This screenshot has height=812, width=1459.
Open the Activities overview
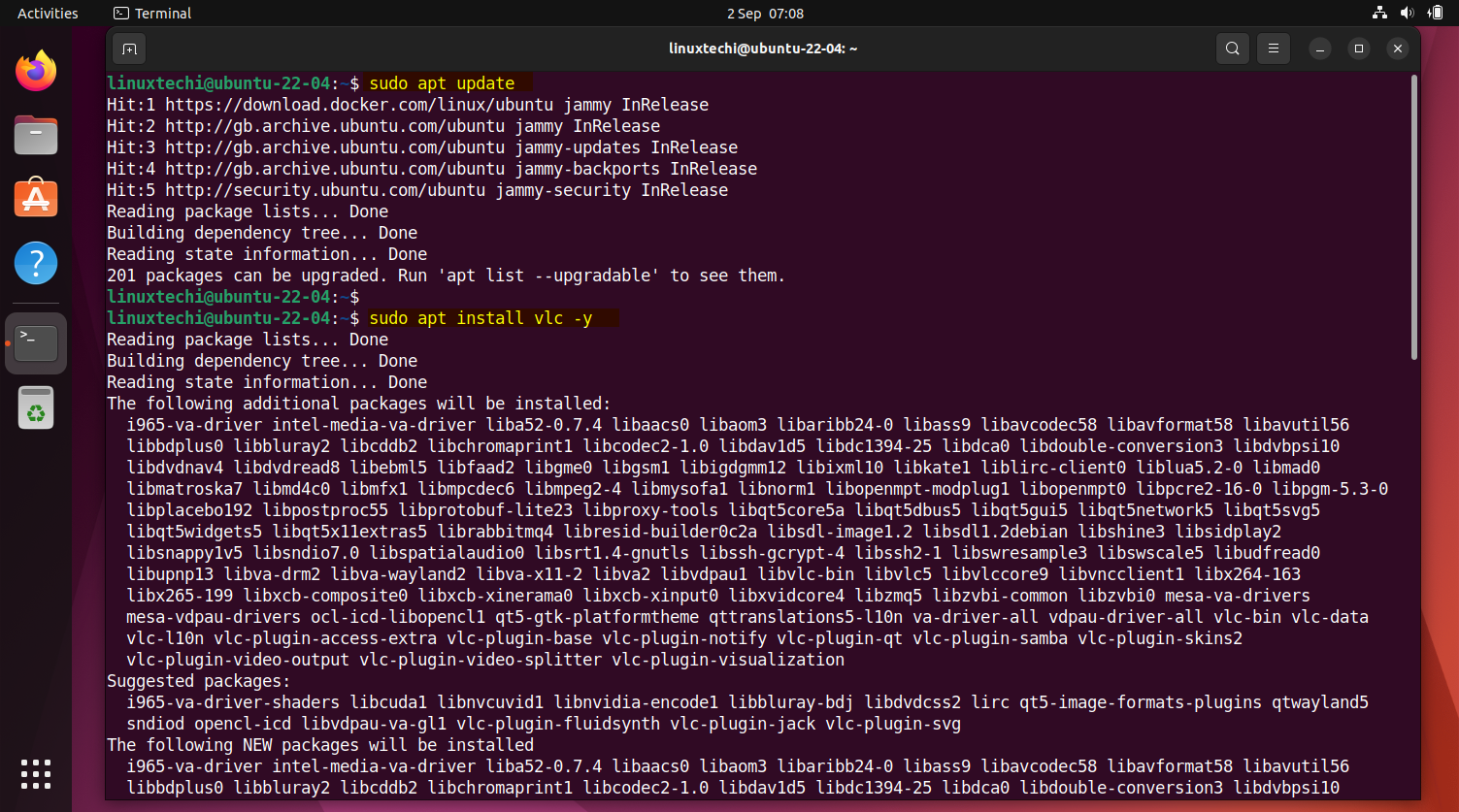pyautogui.click(x=48, y=14)
